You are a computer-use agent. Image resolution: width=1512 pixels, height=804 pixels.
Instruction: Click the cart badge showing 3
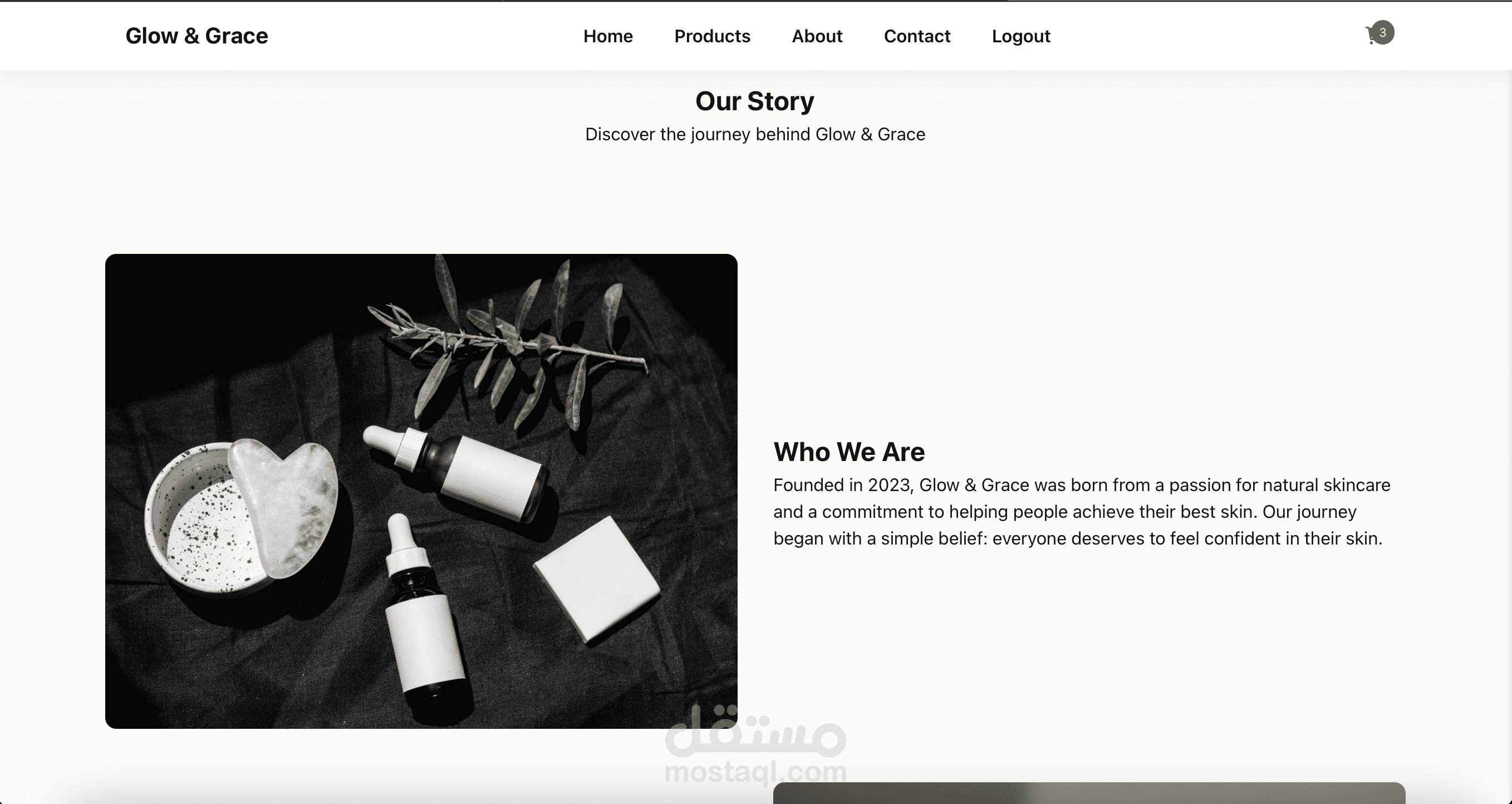click(x=1383, y=32)
